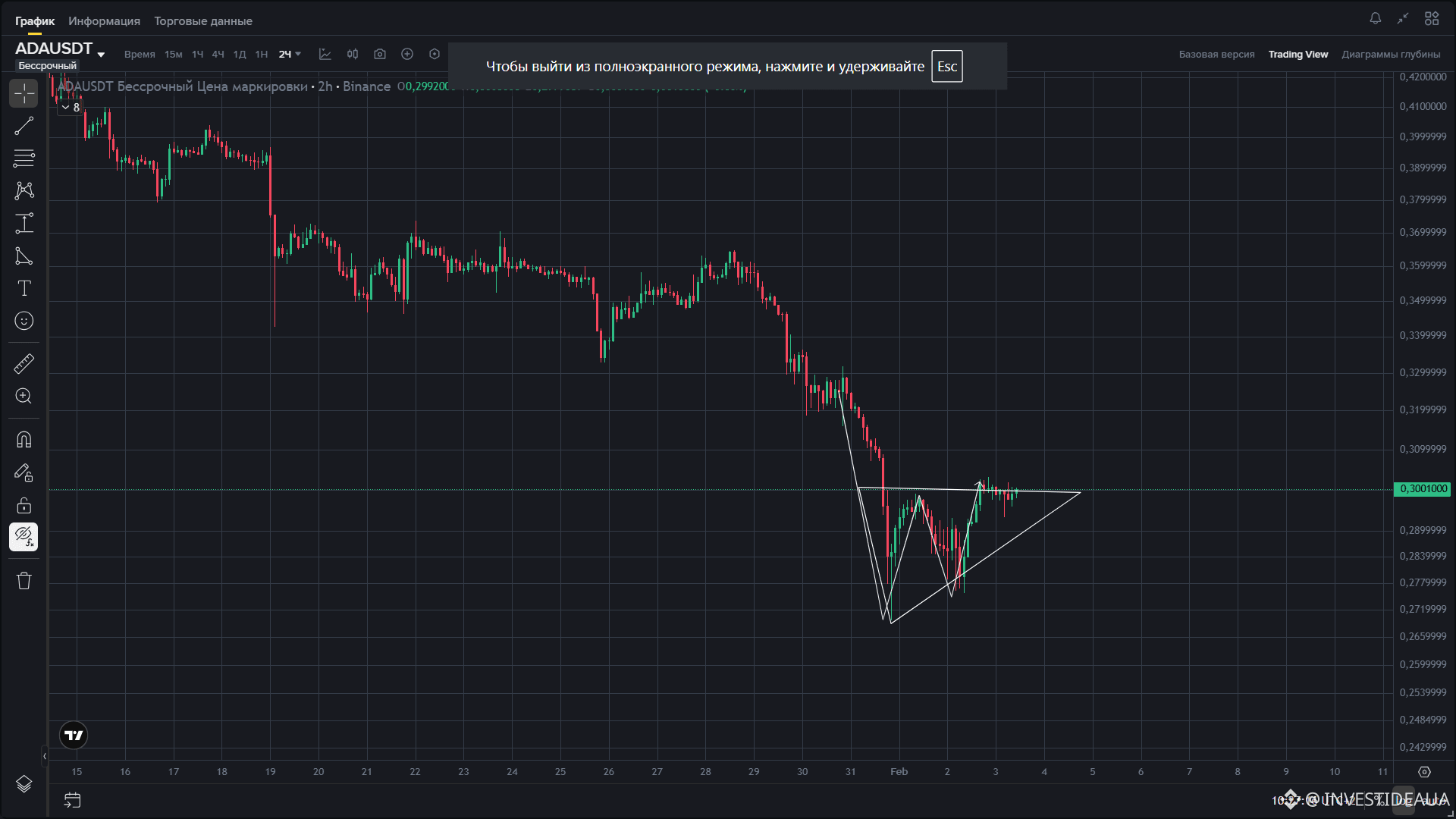
Task: Open the indicators chart icon
Action: click(325, 54)
